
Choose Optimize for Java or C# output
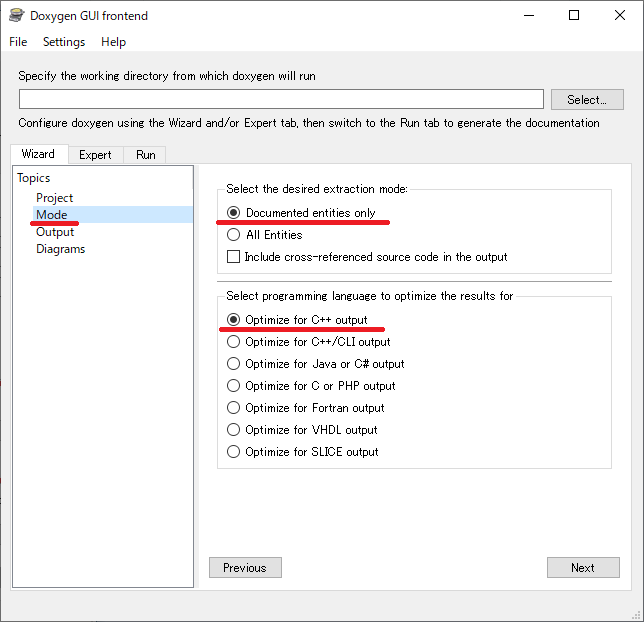[x=234, y=364]
